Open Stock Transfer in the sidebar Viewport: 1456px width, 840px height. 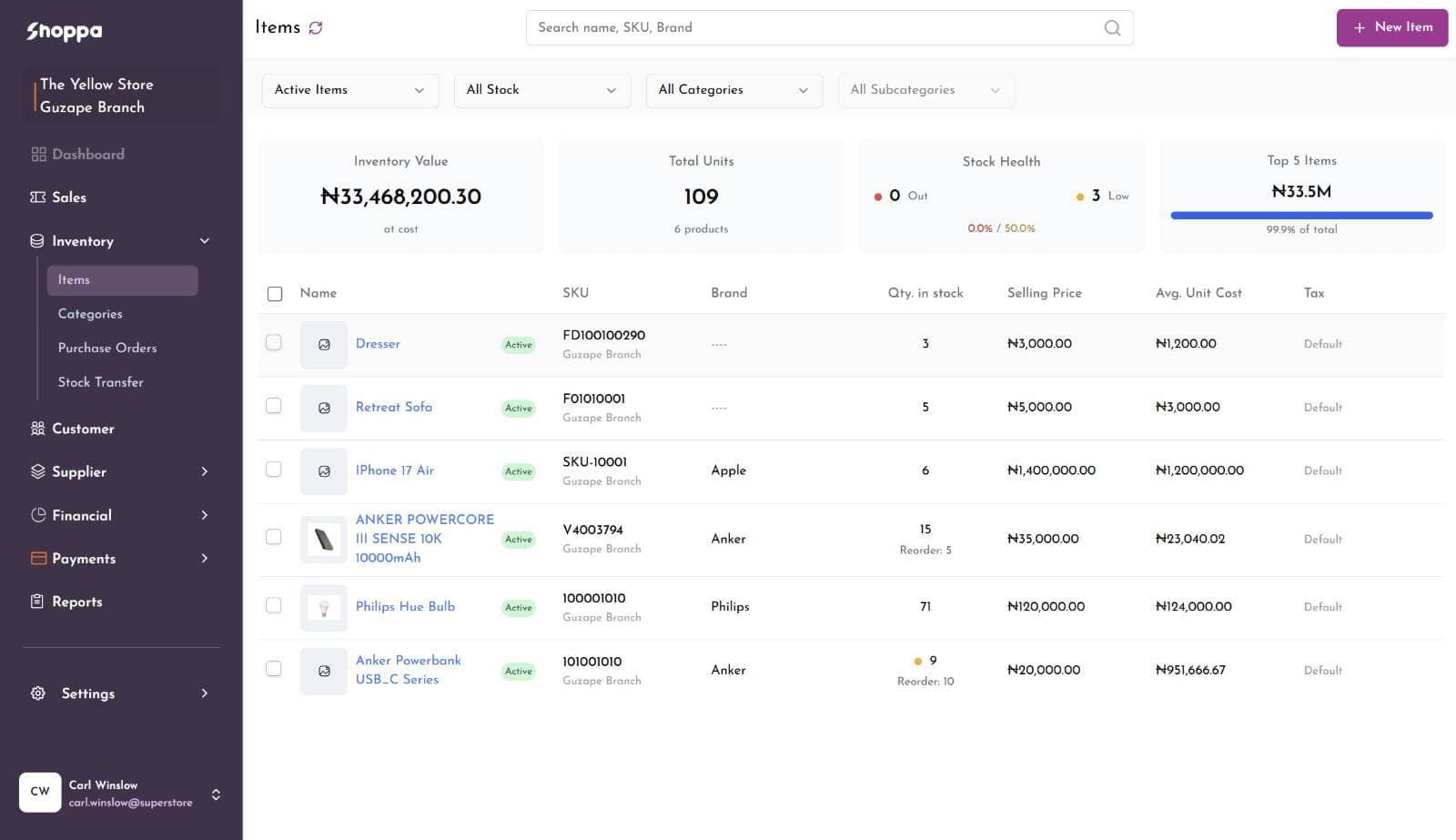[101, 382]
